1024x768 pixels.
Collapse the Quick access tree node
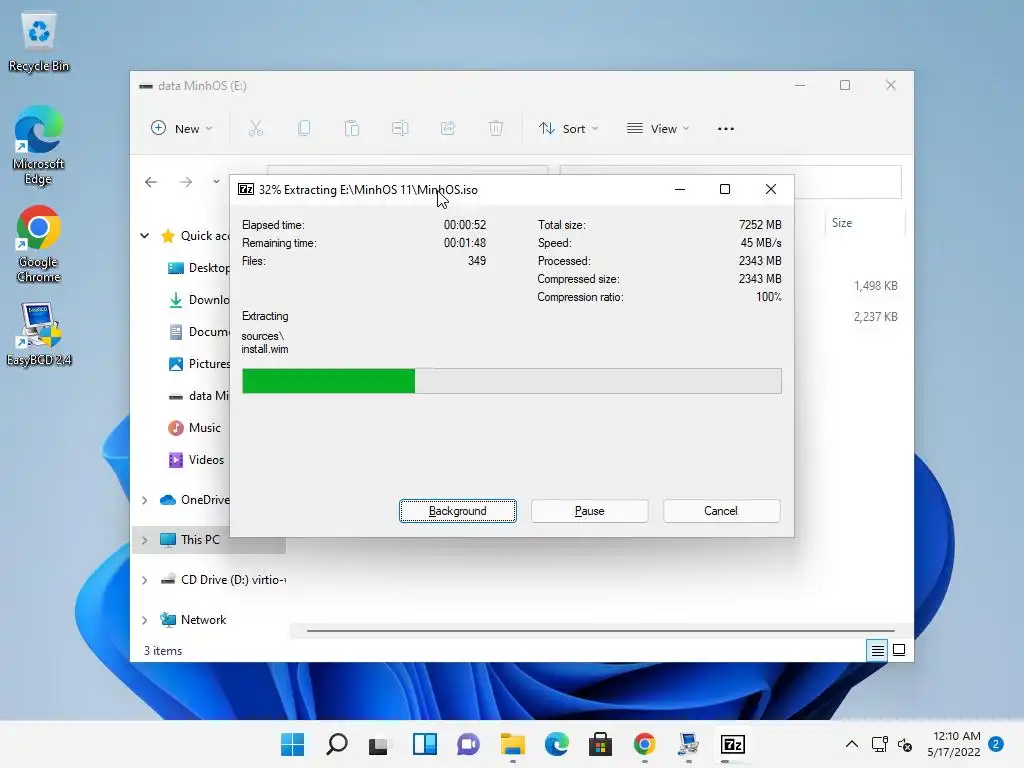coord(144,236)
